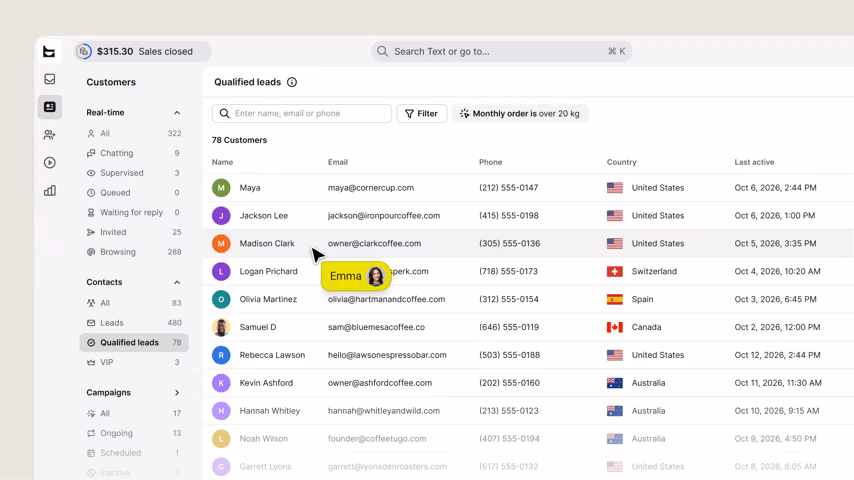
Task: Click the app logo at top left
Action: coord(49,51)
